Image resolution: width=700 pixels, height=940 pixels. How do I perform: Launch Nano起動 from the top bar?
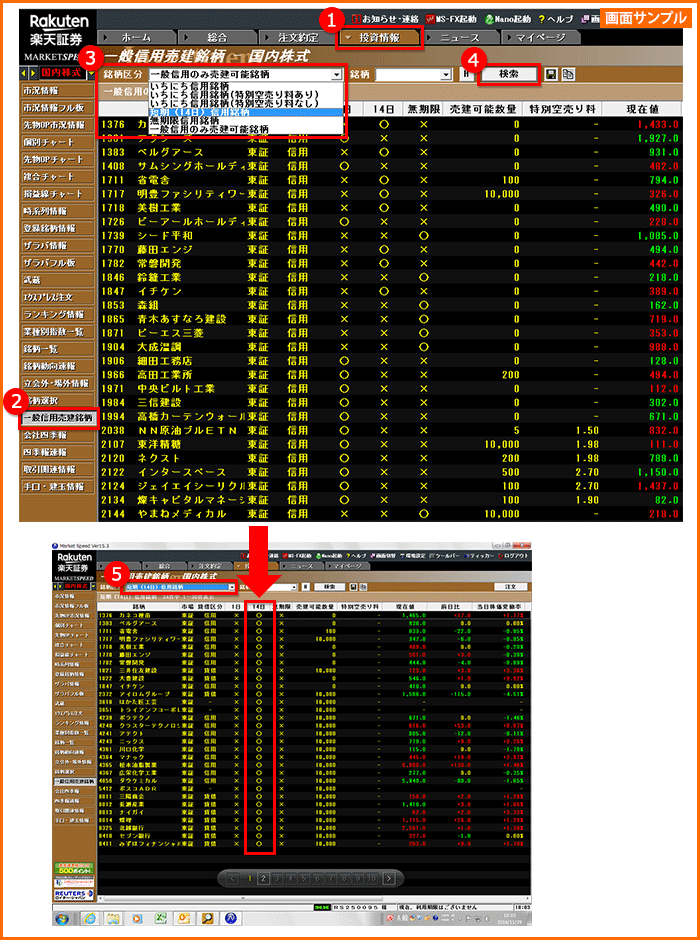click(508, 19)
